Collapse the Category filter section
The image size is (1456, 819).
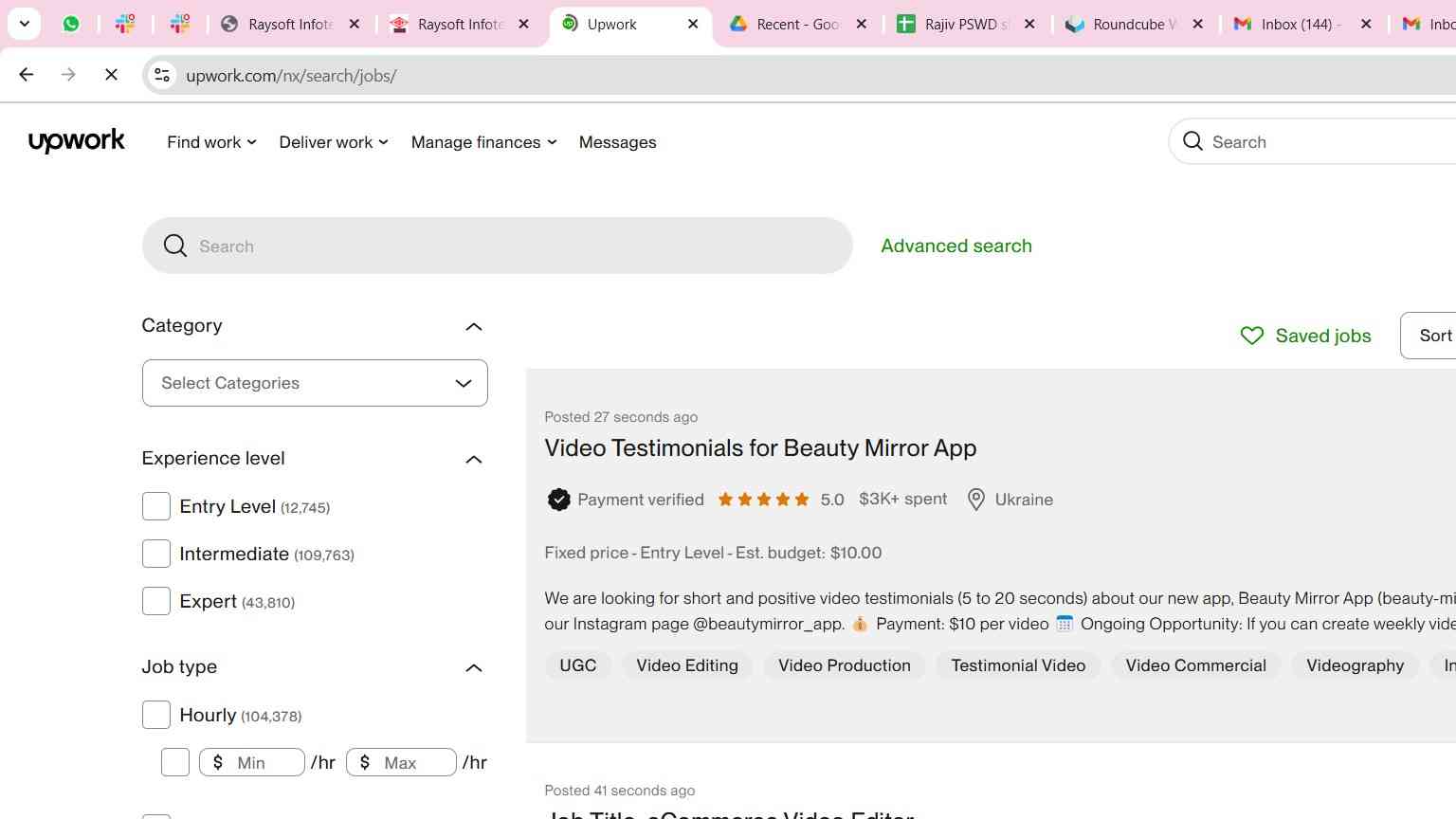click(x=474, y=326)
